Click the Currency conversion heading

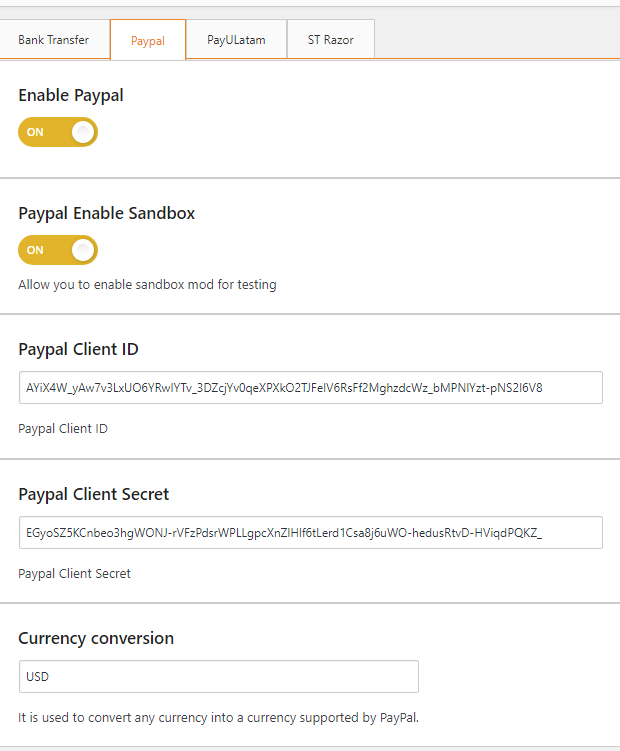[96, 638]
